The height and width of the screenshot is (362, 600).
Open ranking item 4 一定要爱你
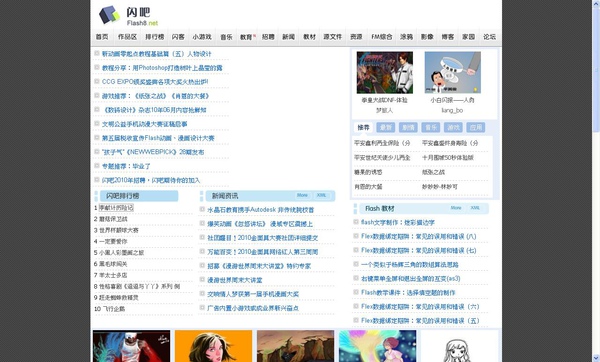pyautogui.click(x=113, y=241)
